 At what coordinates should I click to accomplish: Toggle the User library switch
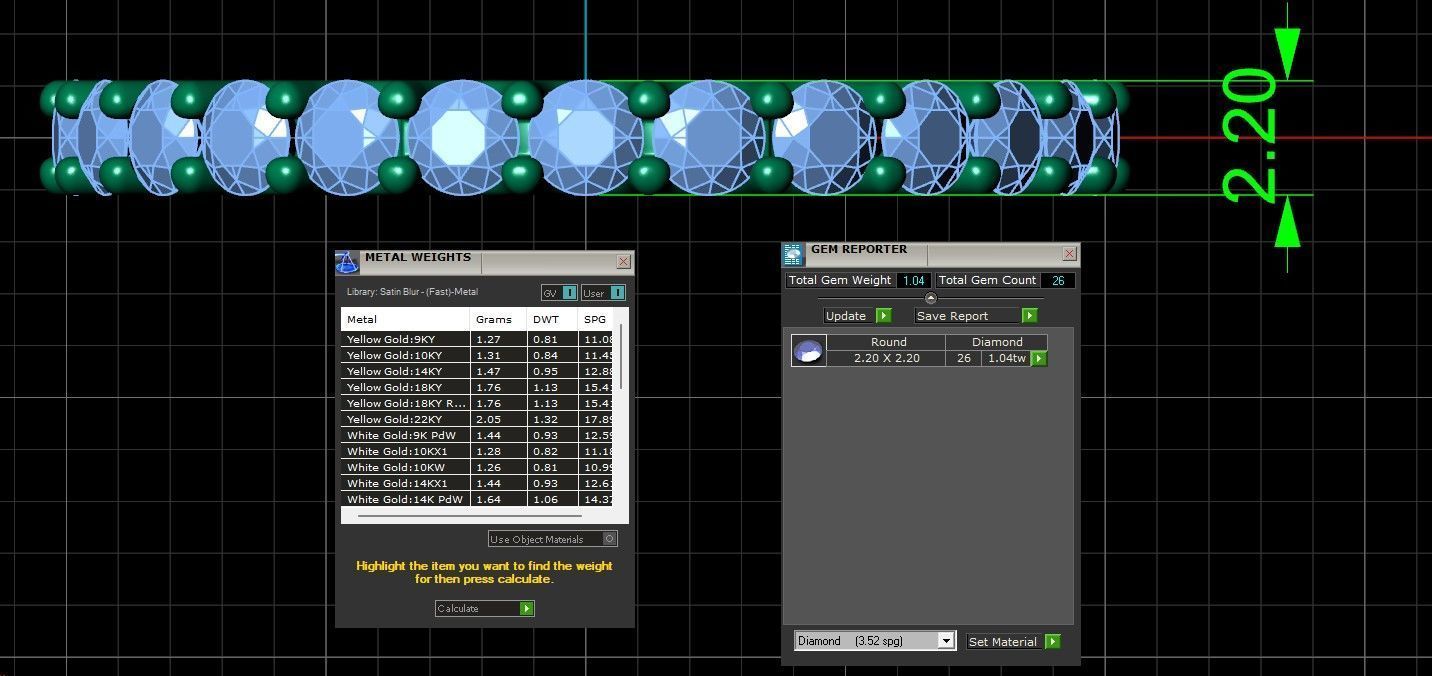[x=603, y=293]
